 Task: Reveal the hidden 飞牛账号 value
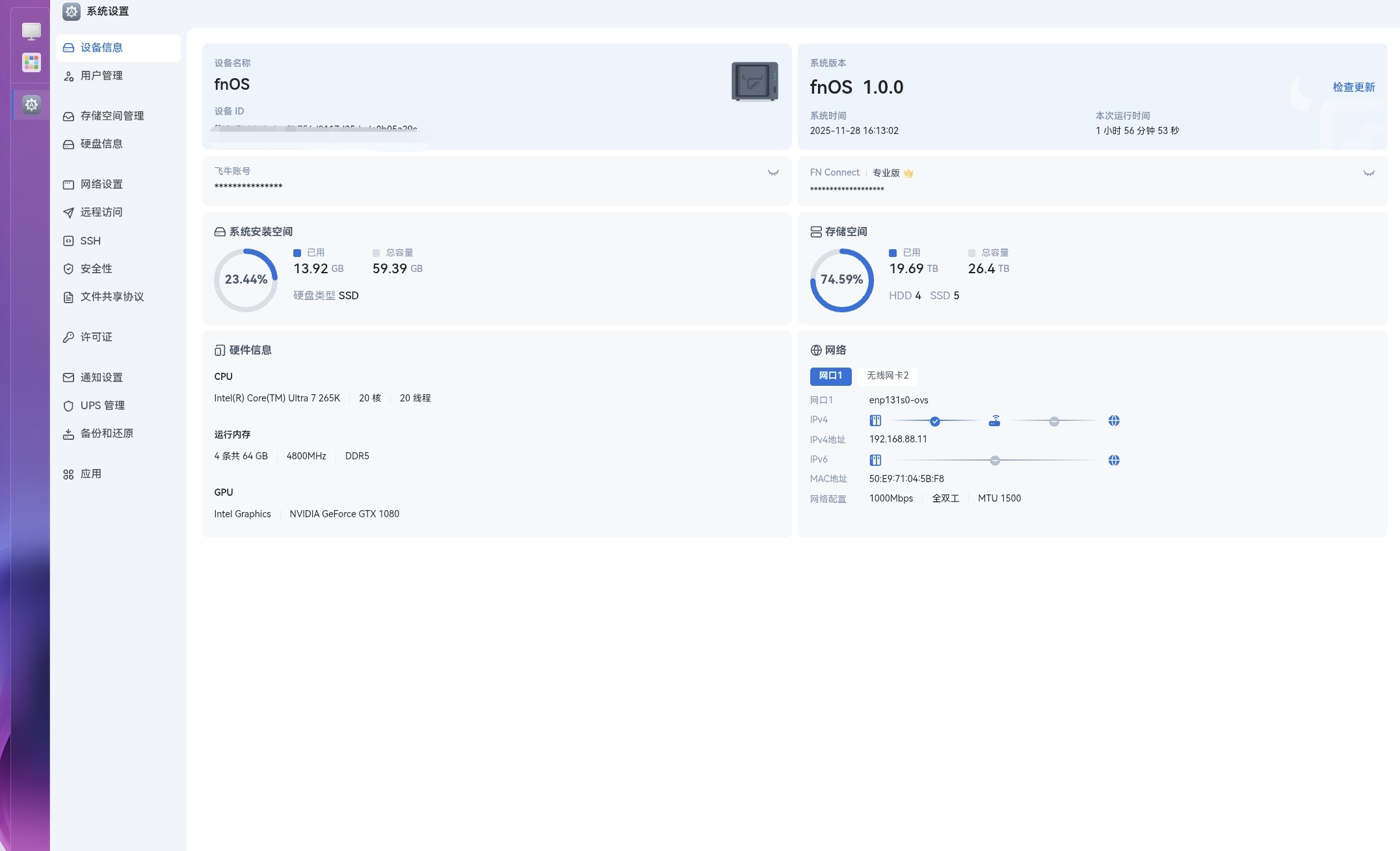pyautogui.click(x=773, y=173)
